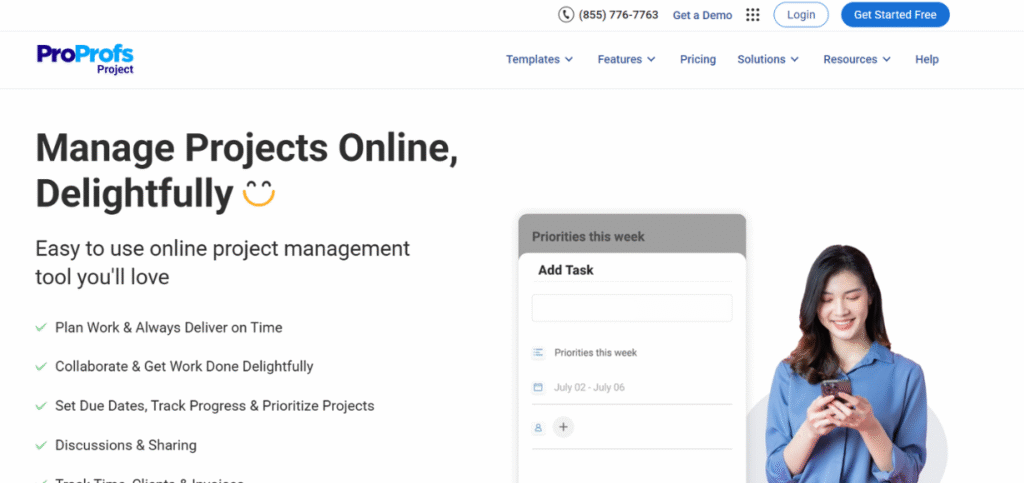Screen dimensions: 1024x483
Task: Click checkmark beside Set Due Dates
Action: click(41, 406)
